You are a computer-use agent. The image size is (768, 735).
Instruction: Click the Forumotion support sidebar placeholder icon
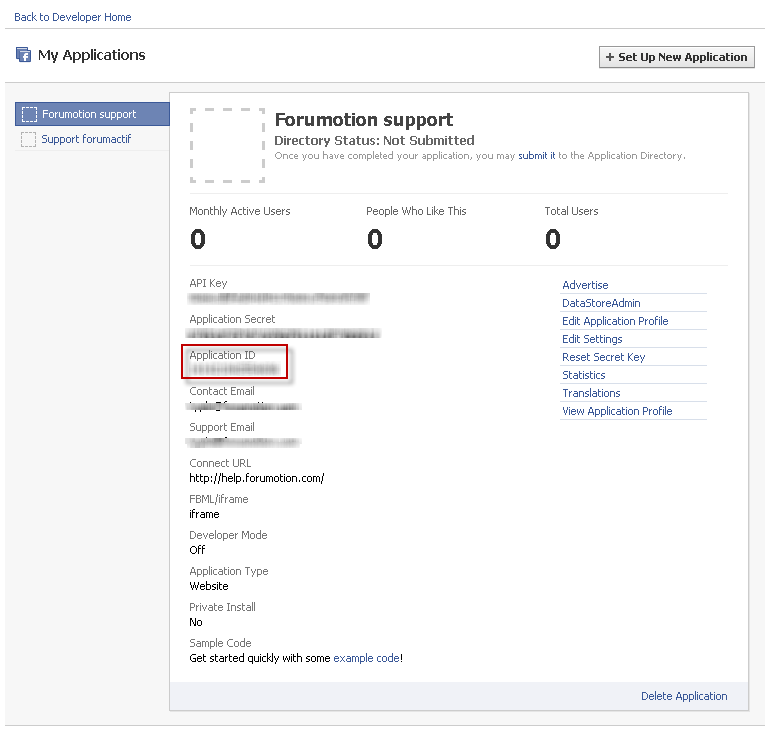pyautogui.click(x=29, y=114)
